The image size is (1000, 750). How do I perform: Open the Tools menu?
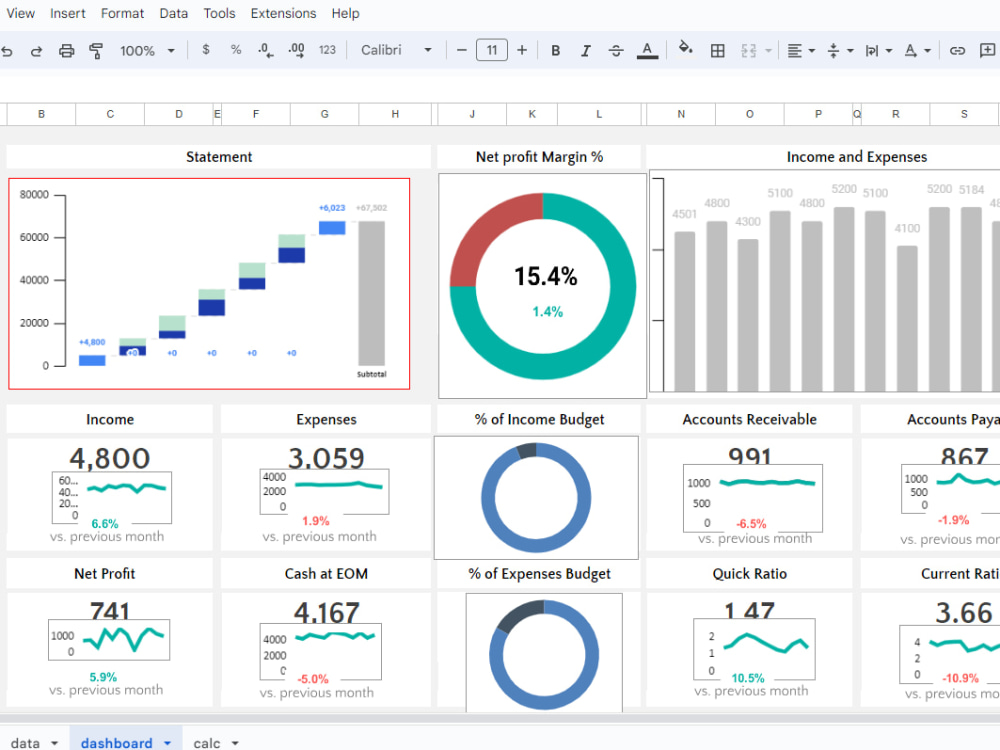219,13
